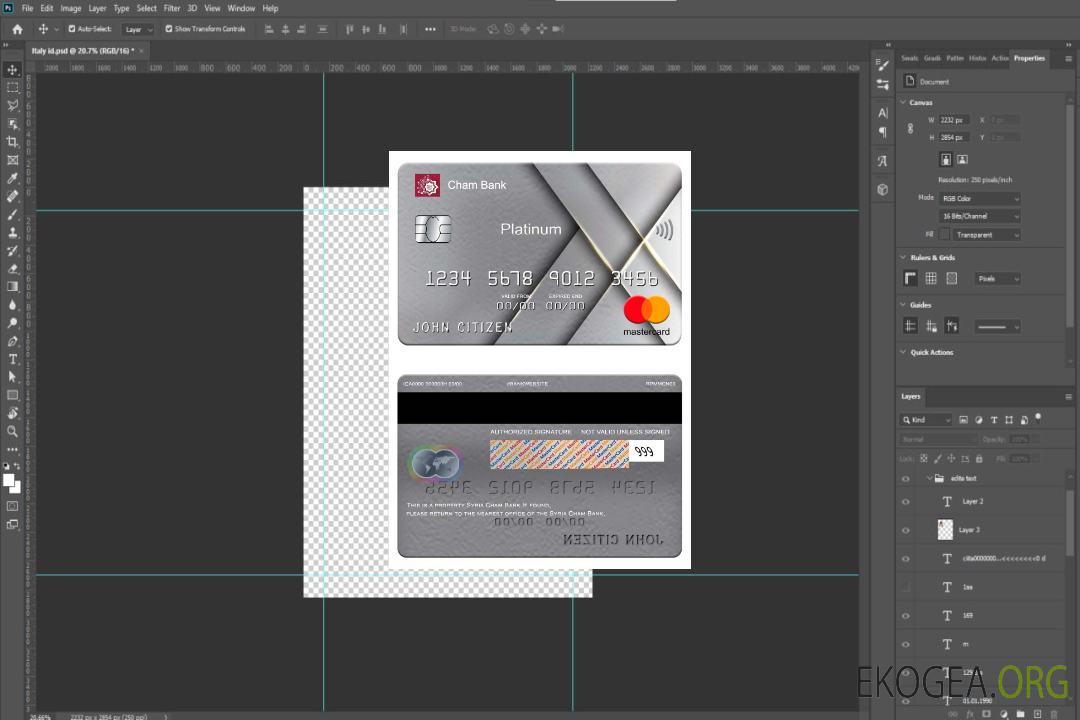This screenshot has width=1080, height=720.
Task: Open the Paragraph panel icon
Action: pos(883,132)
